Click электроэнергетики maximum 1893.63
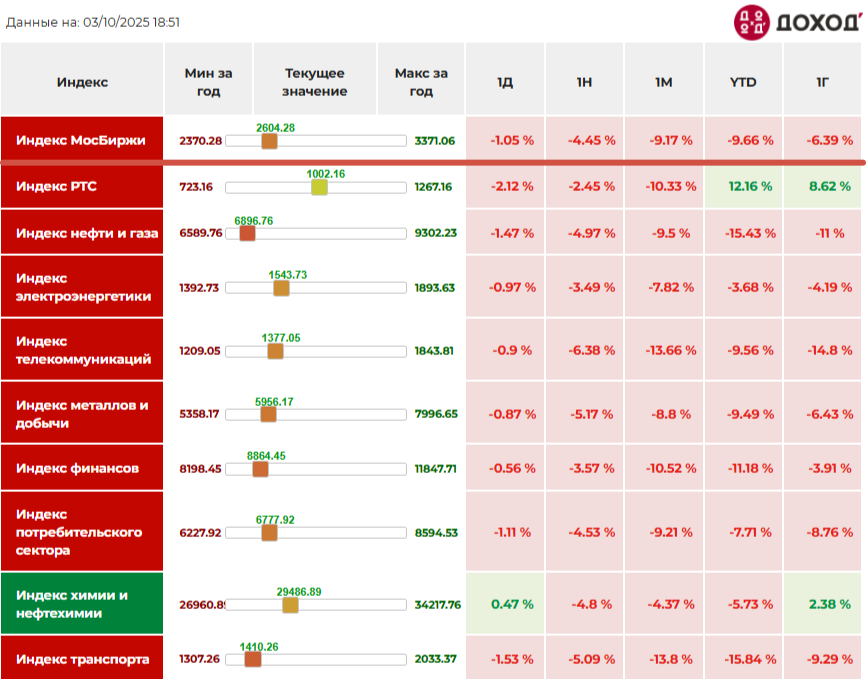 435,288
